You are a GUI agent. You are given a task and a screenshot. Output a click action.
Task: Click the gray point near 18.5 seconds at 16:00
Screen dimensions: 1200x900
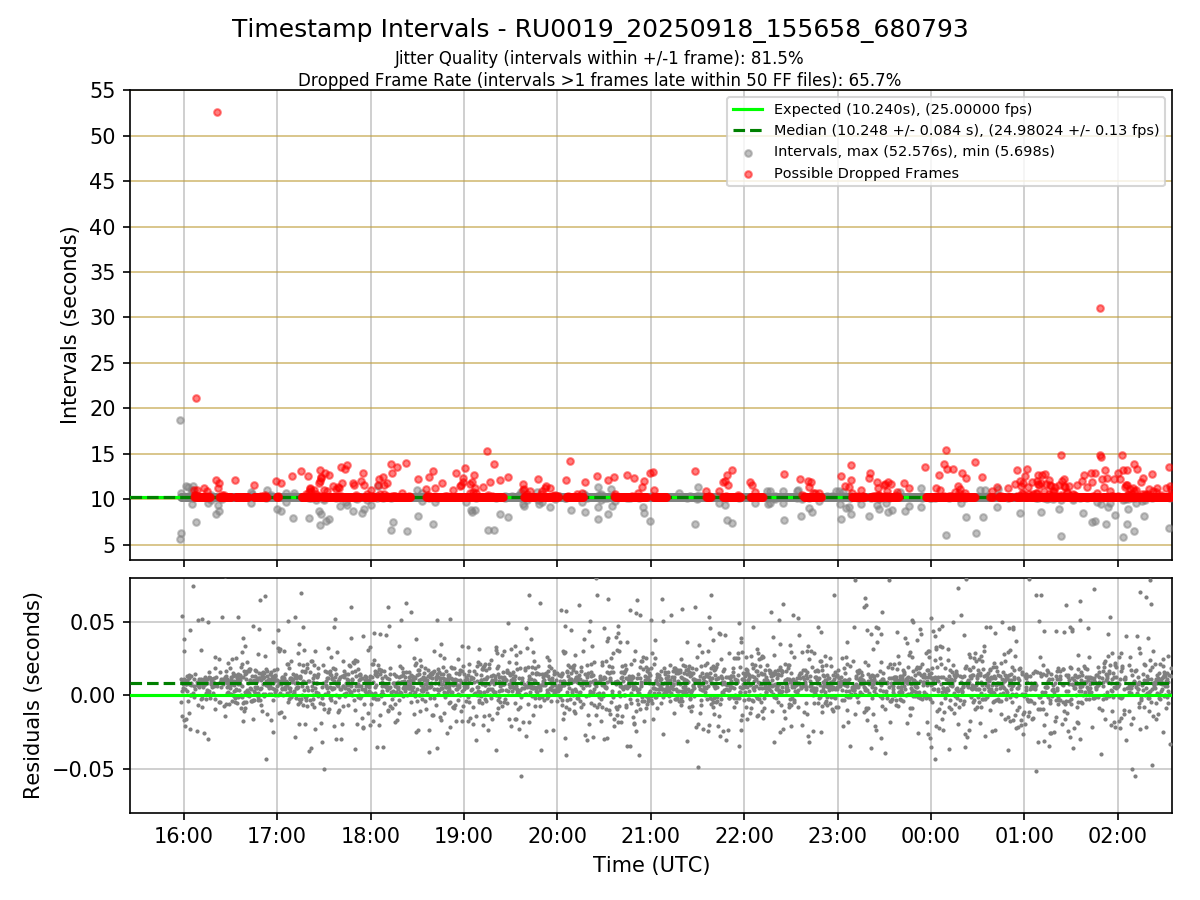pyautogui.click(x=180, y=420)
